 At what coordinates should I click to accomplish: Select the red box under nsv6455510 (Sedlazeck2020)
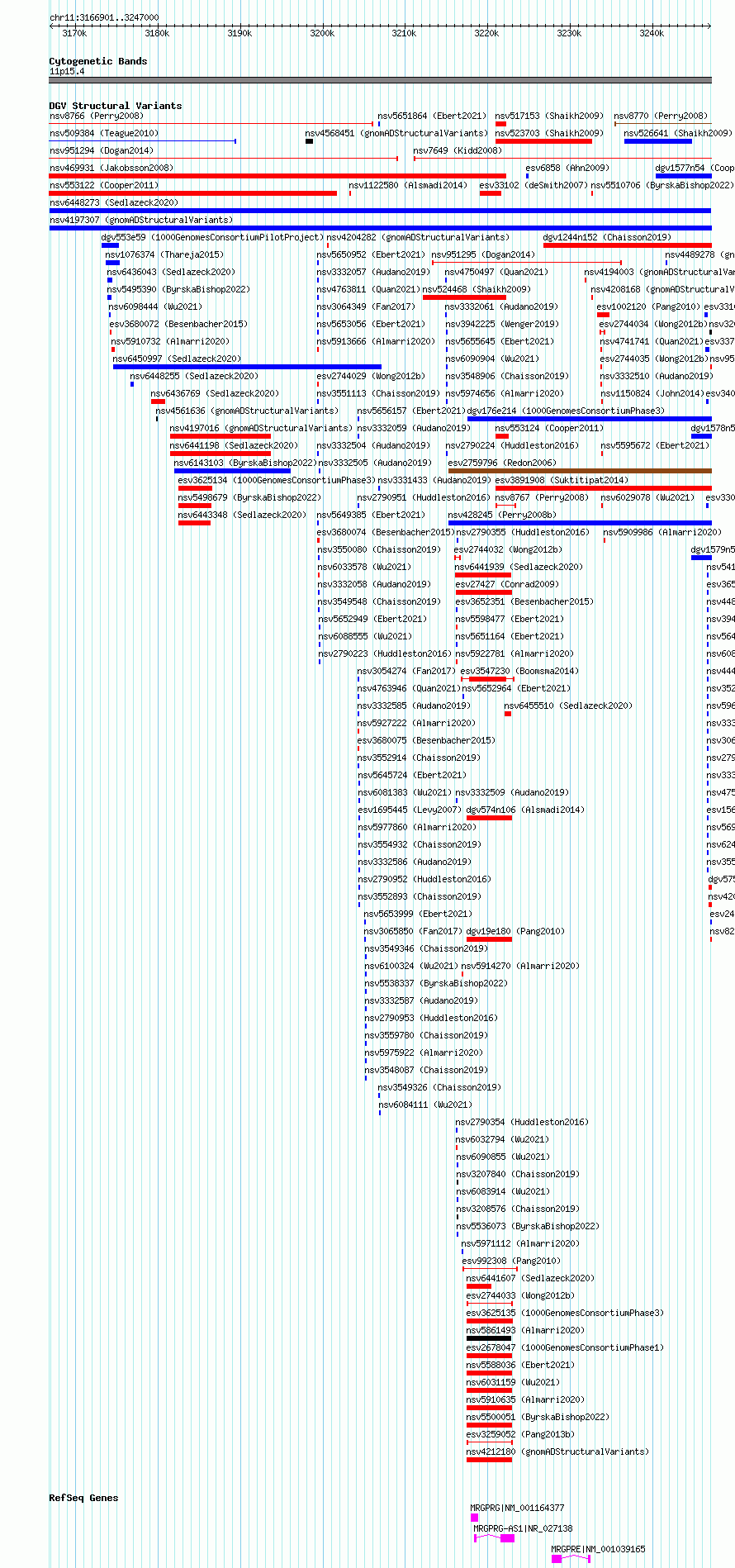pyautogui.click(x=508, y=714)
